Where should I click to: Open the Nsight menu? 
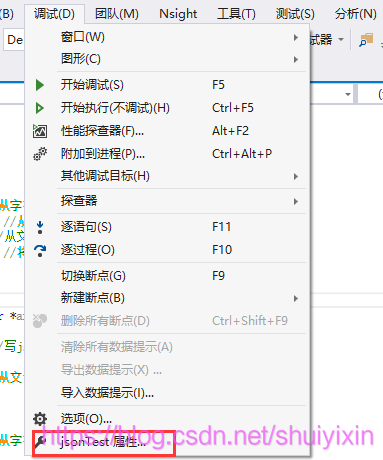point(178,14)
